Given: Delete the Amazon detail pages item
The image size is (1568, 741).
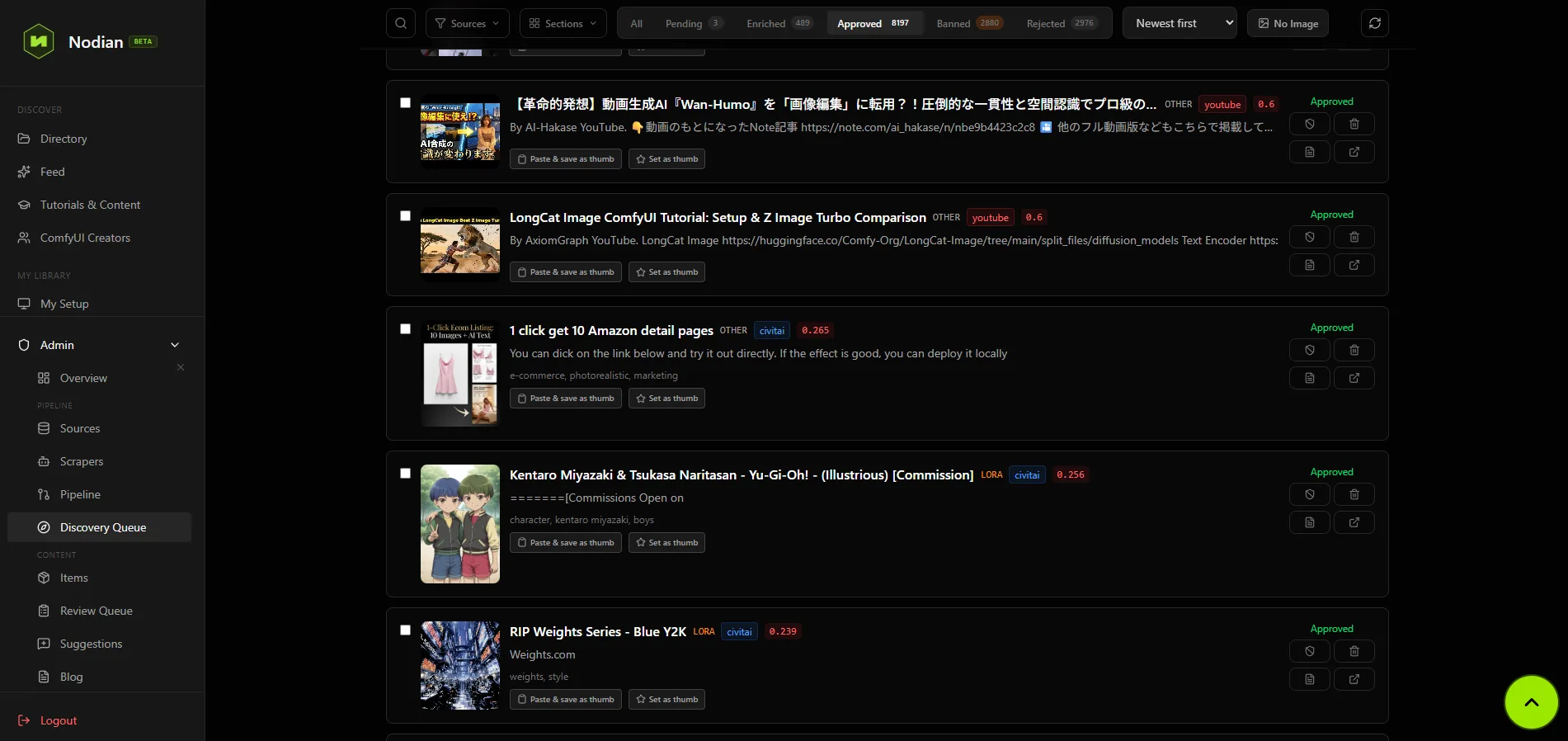Looking at the screenshot, I should pyautogui.click(x=1354, y=350).
